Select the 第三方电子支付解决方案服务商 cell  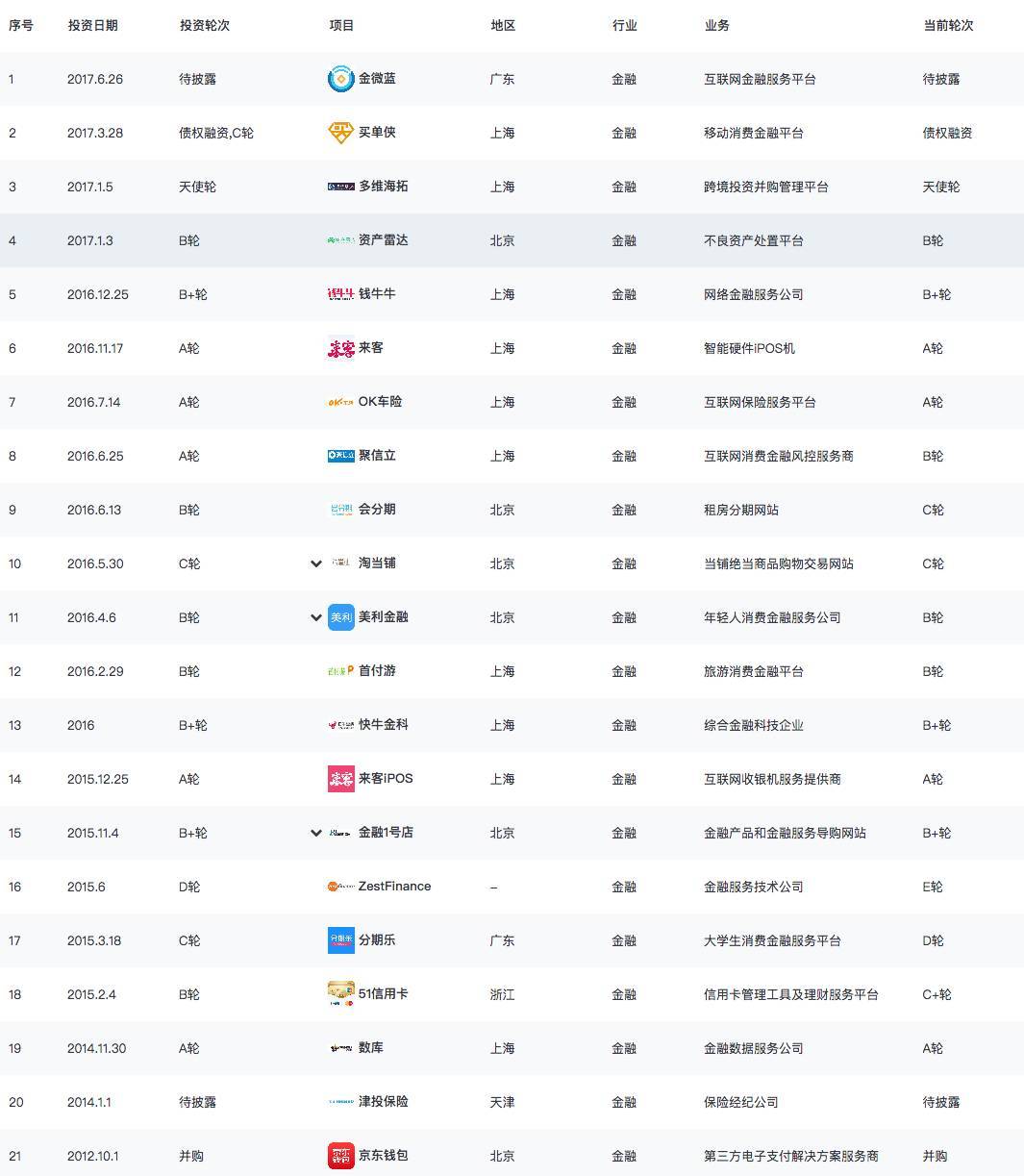(x=791, y=1156)
